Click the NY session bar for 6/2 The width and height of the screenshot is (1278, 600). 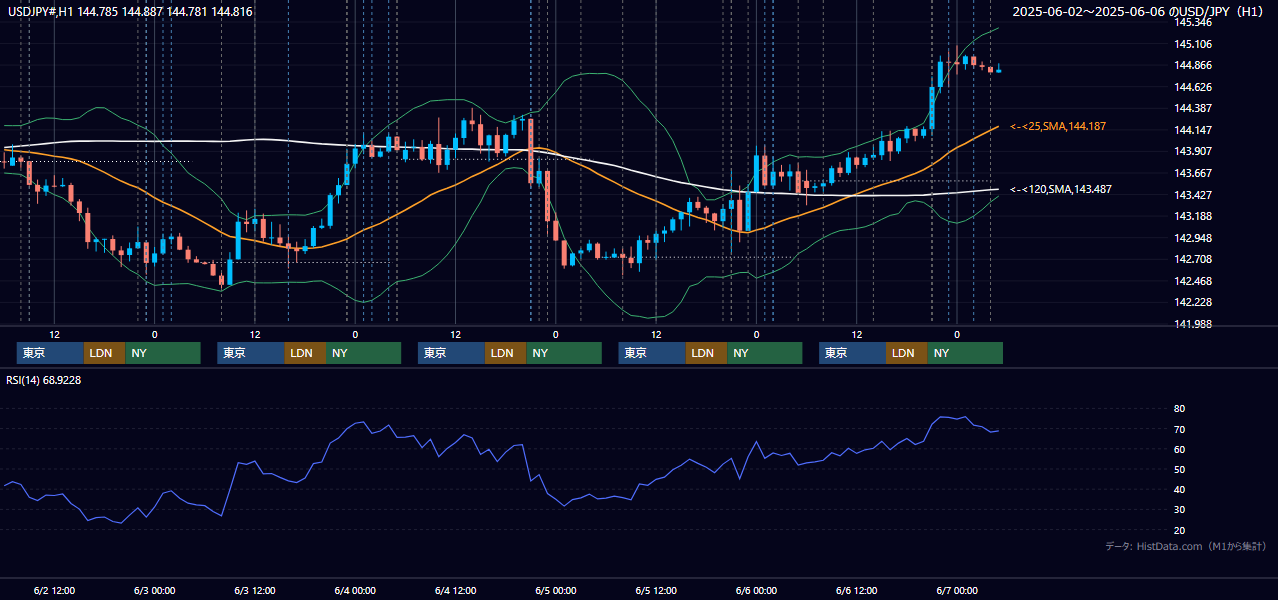163,353
